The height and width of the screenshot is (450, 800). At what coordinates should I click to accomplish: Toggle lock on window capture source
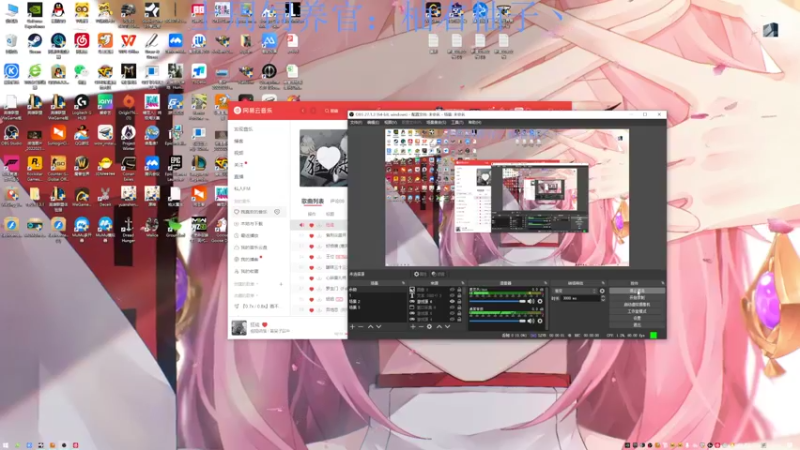(x=459, y=307)
